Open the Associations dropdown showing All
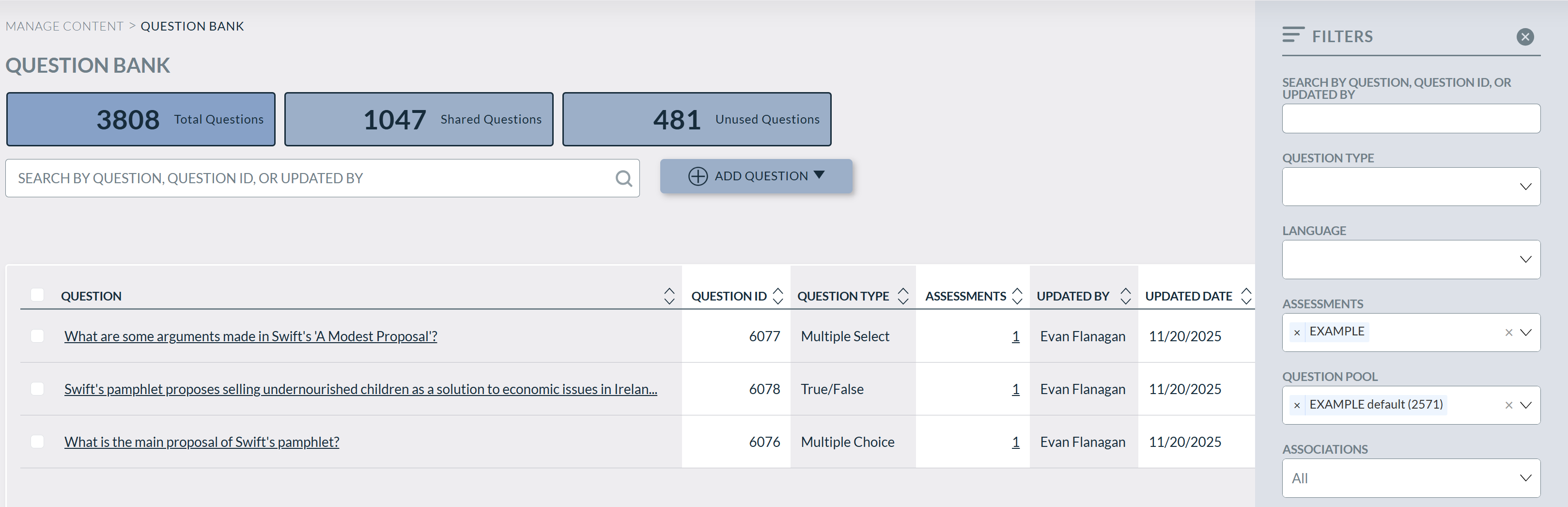 coord(1411,478)
